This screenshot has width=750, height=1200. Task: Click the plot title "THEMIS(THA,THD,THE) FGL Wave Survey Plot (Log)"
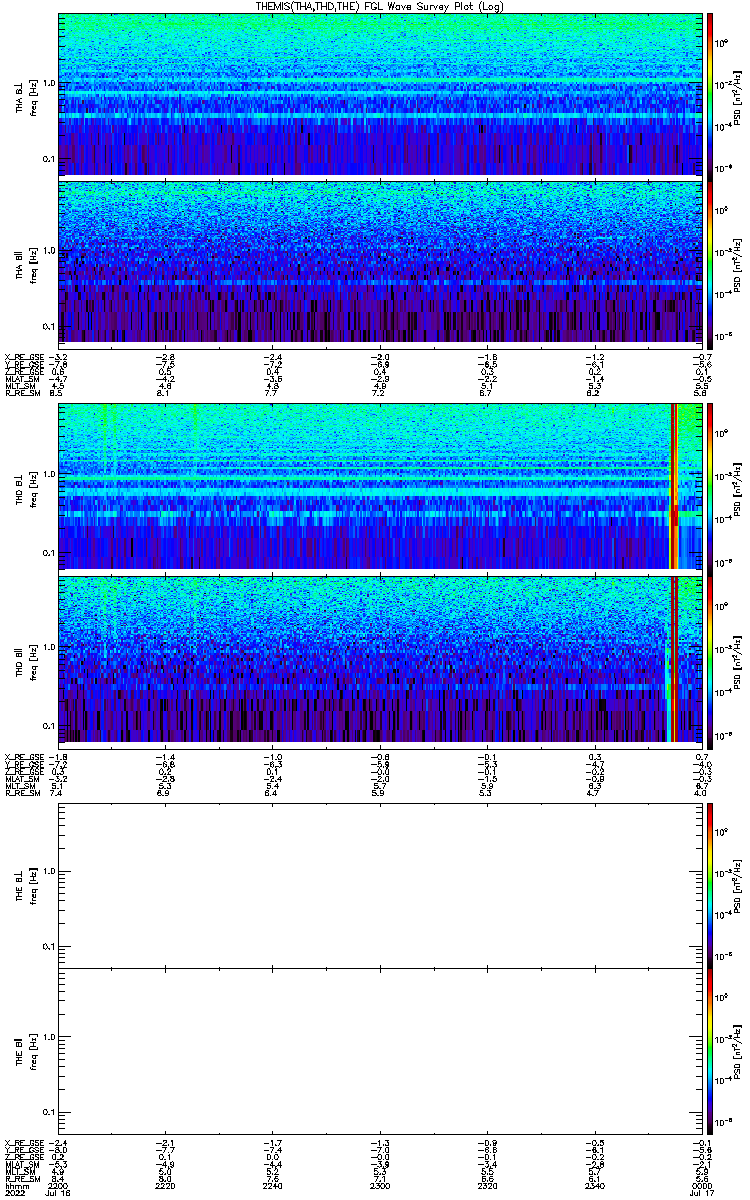(x=379, y=6)
